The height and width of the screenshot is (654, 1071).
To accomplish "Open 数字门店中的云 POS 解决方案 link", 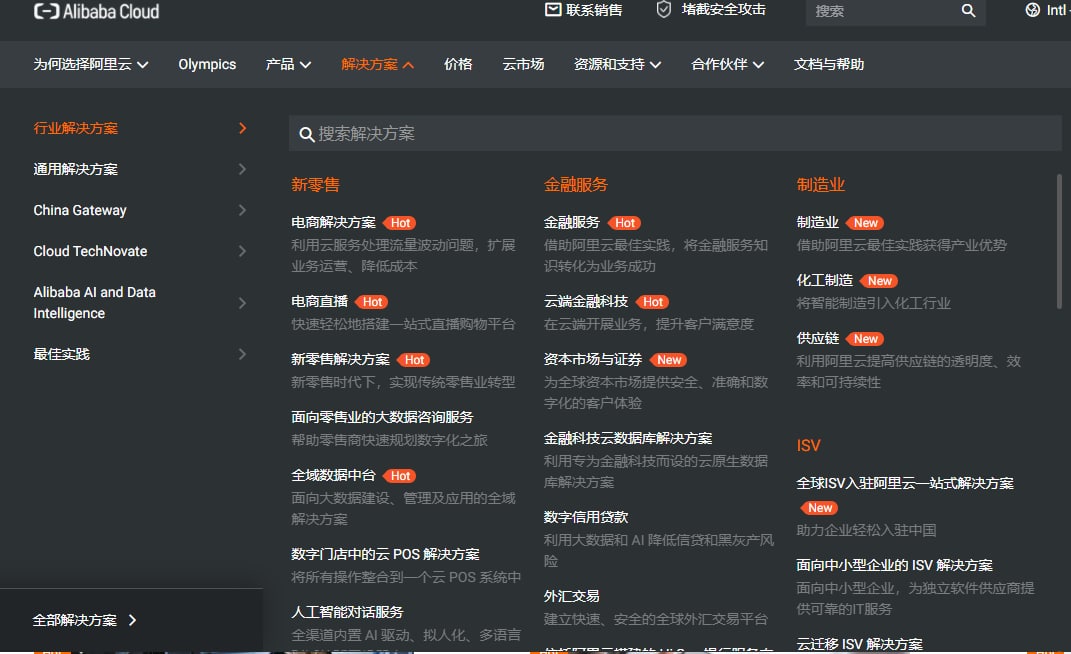I will click(385, 554).
